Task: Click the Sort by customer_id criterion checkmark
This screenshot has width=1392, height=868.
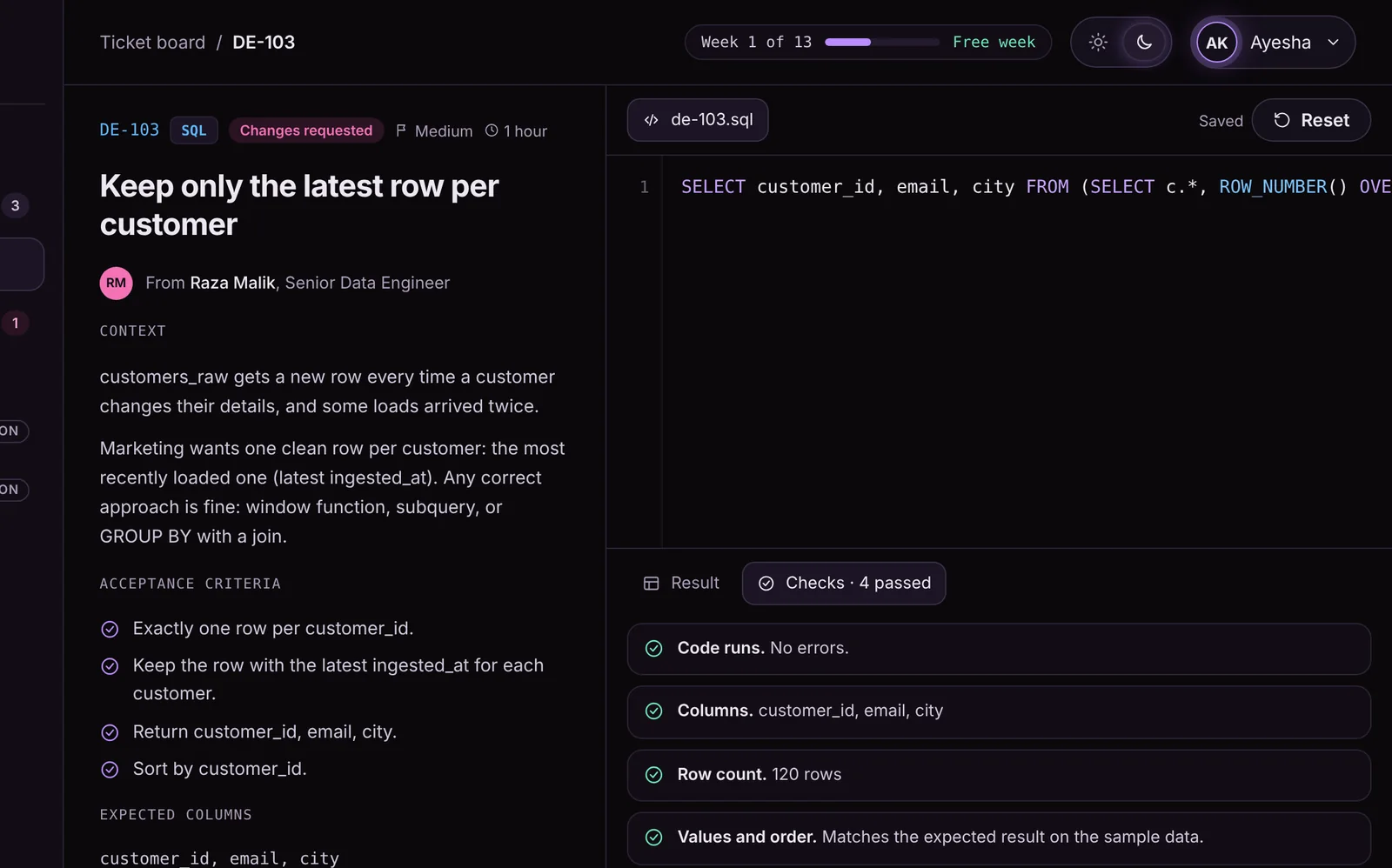Action: click(110, 770)
